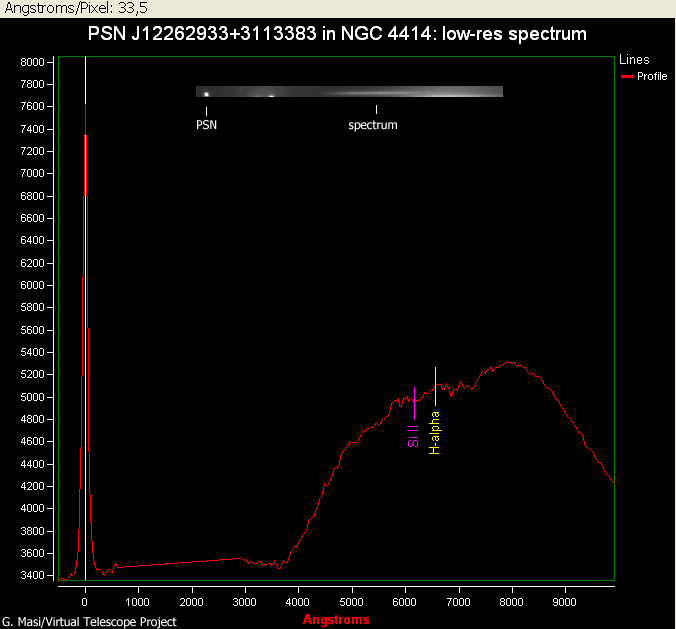Click the magenta Si II line marker
Screen dimensions: 676x629
coord(414,402)
